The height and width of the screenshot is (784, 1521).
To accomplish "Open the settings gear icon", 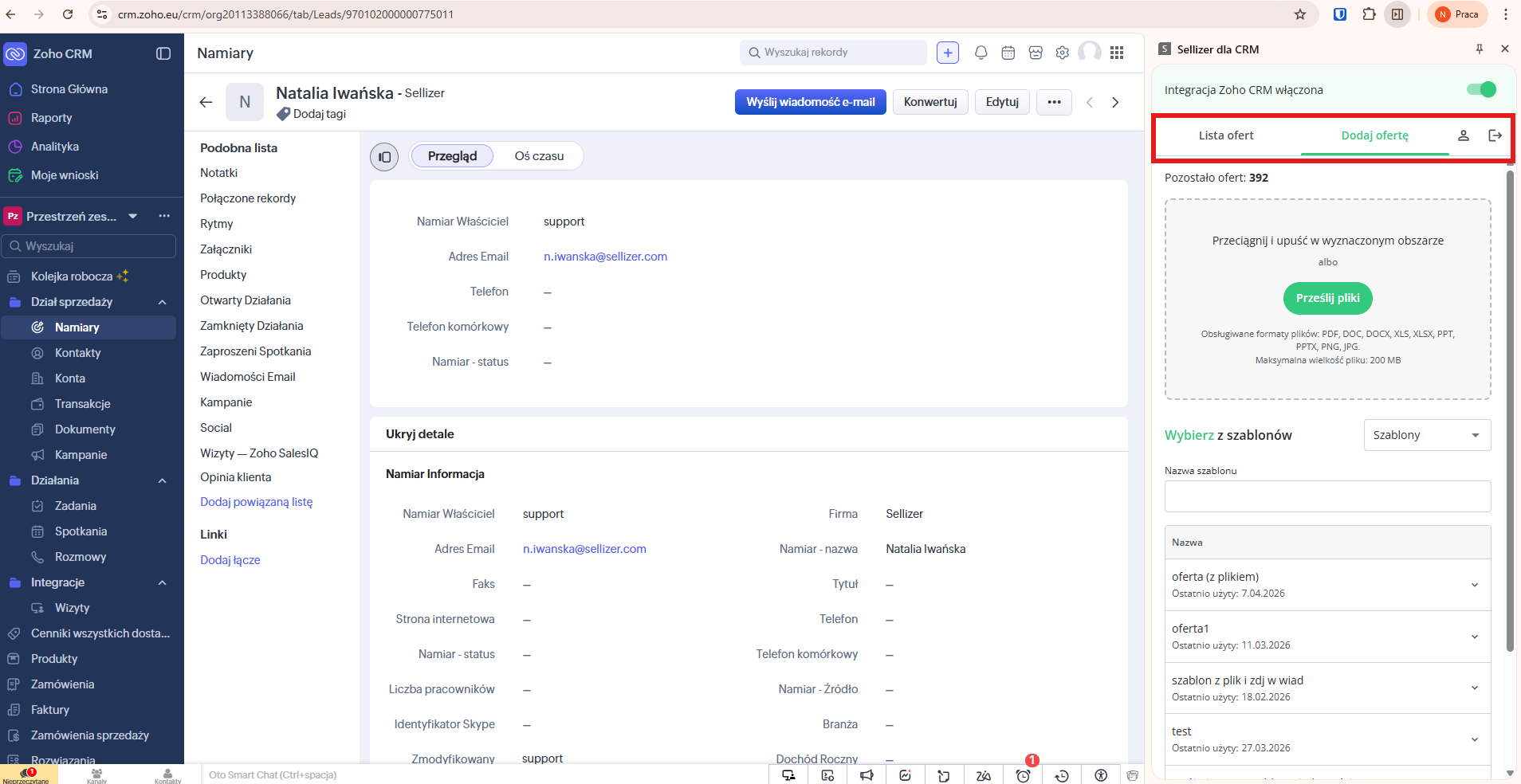I will pyautogui.click(x=1062, y=53).
